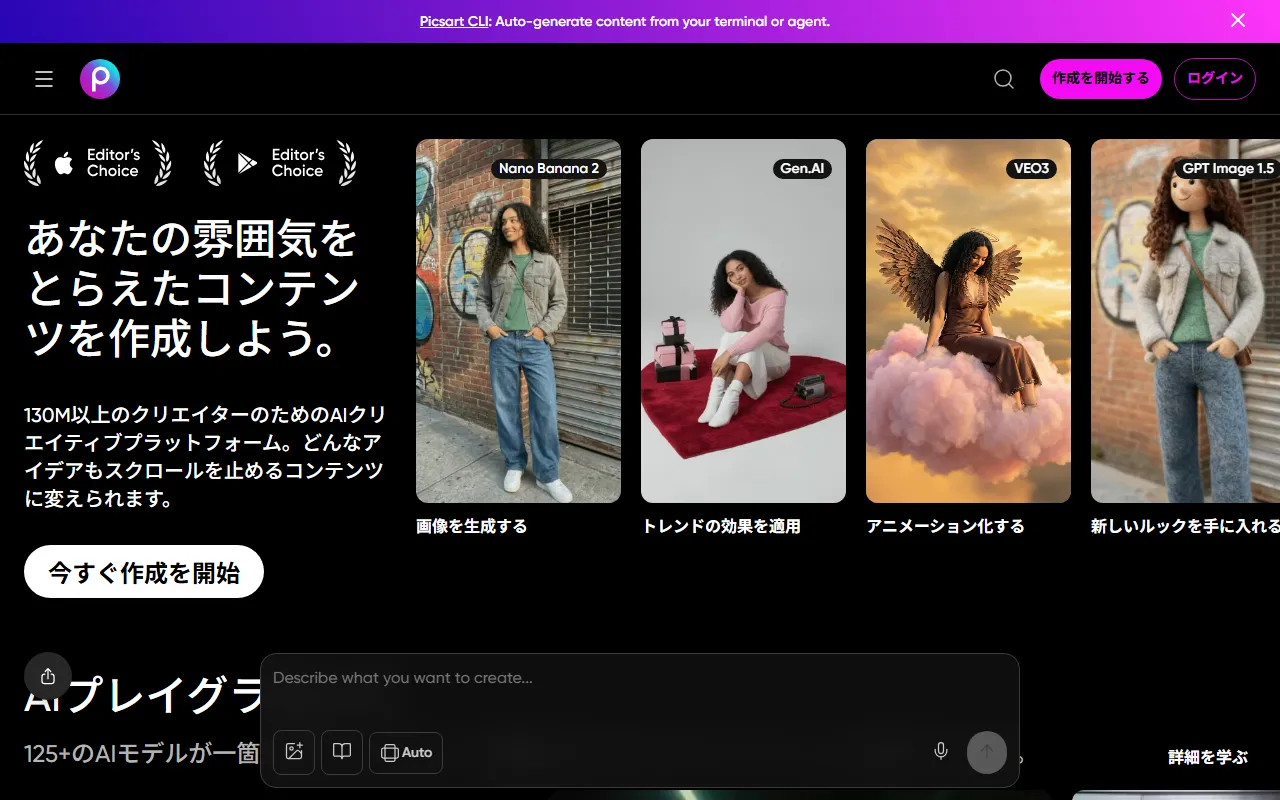Click the paragraph starting with 130M以上のクリエイター

point(205,456)
